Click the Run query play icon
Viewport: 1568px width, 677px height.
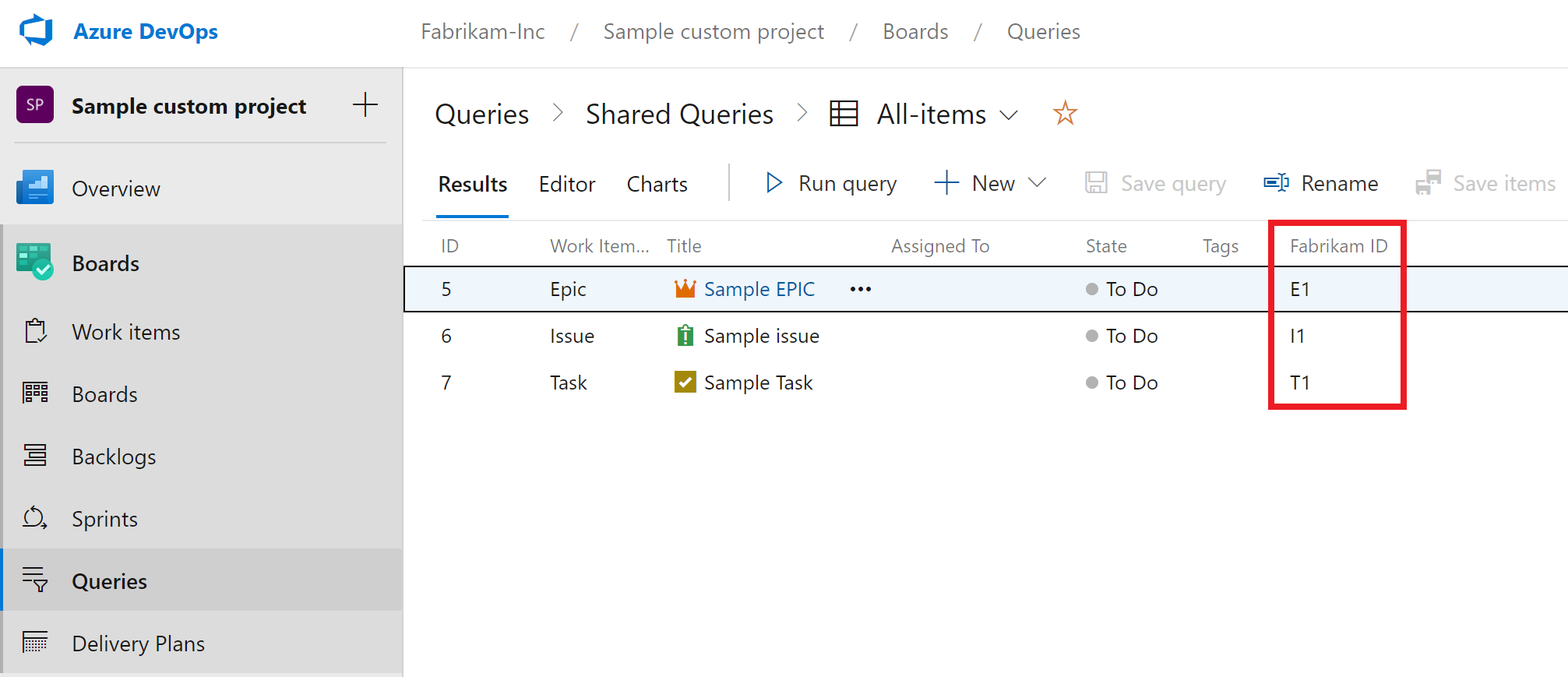[773, 183]
